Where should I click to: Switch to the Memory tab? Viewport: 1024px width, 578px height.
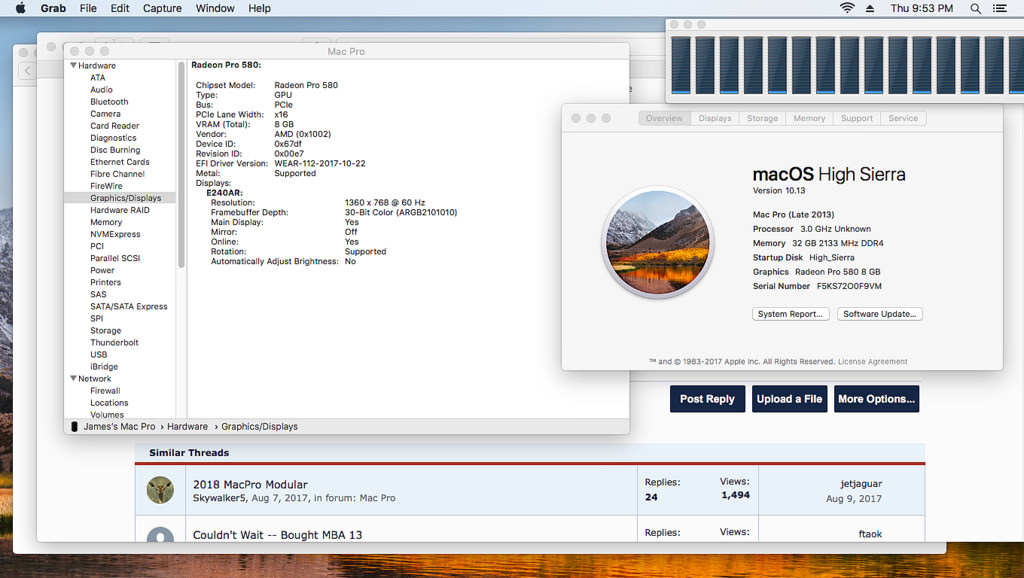[809, 118]
